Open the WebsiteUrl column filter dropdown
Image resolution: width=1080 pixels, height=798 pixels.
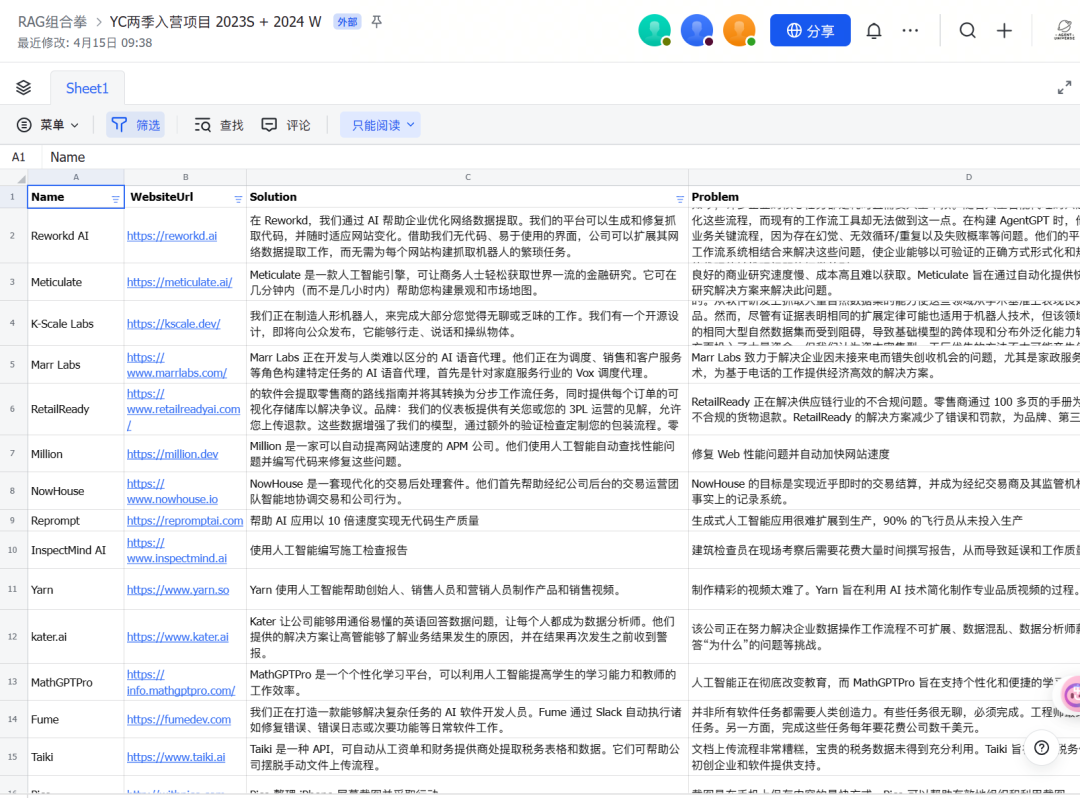[238, 199]
